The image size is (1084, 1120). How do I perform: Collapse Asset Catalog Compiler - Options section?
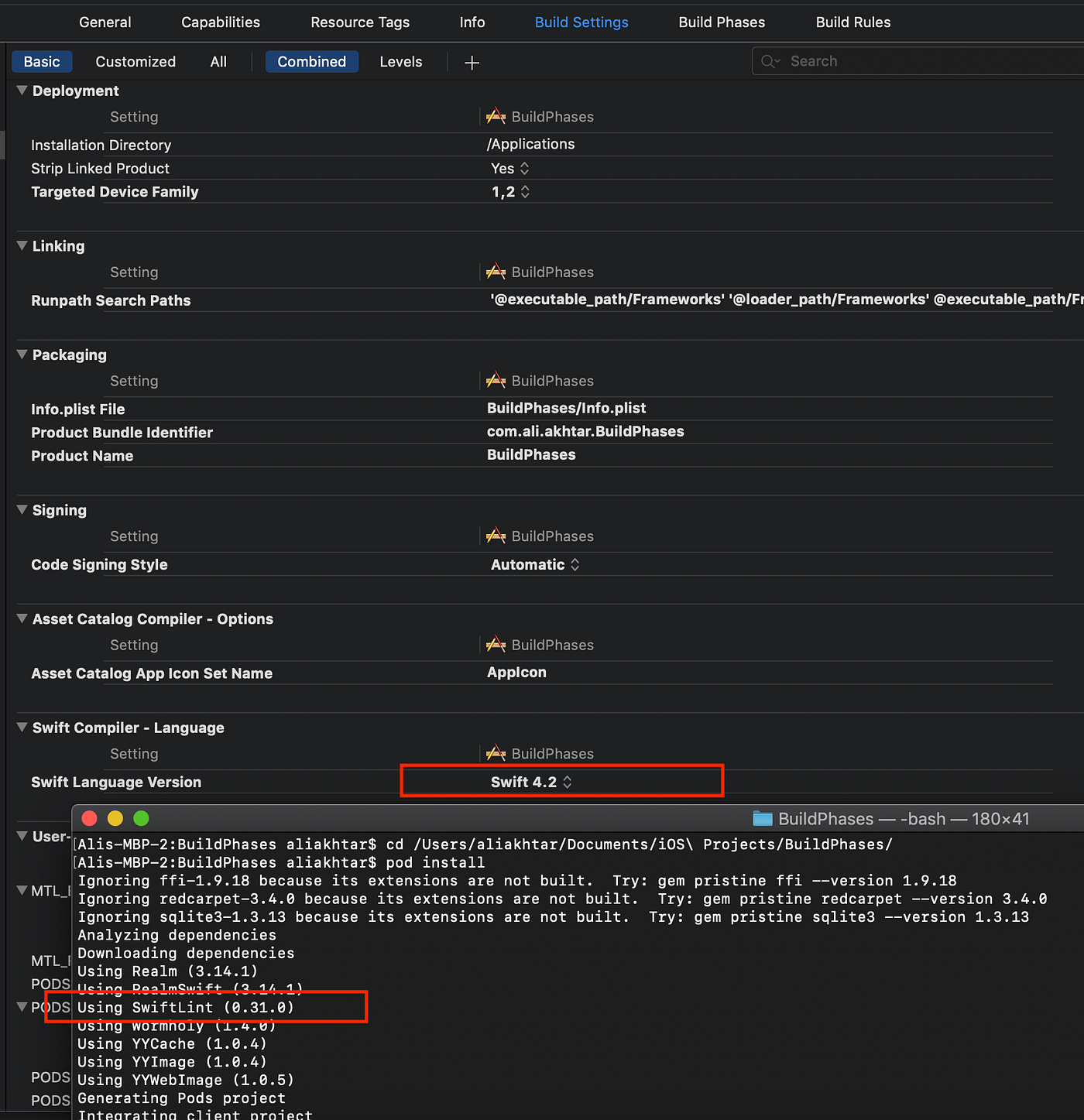point(22,618)
